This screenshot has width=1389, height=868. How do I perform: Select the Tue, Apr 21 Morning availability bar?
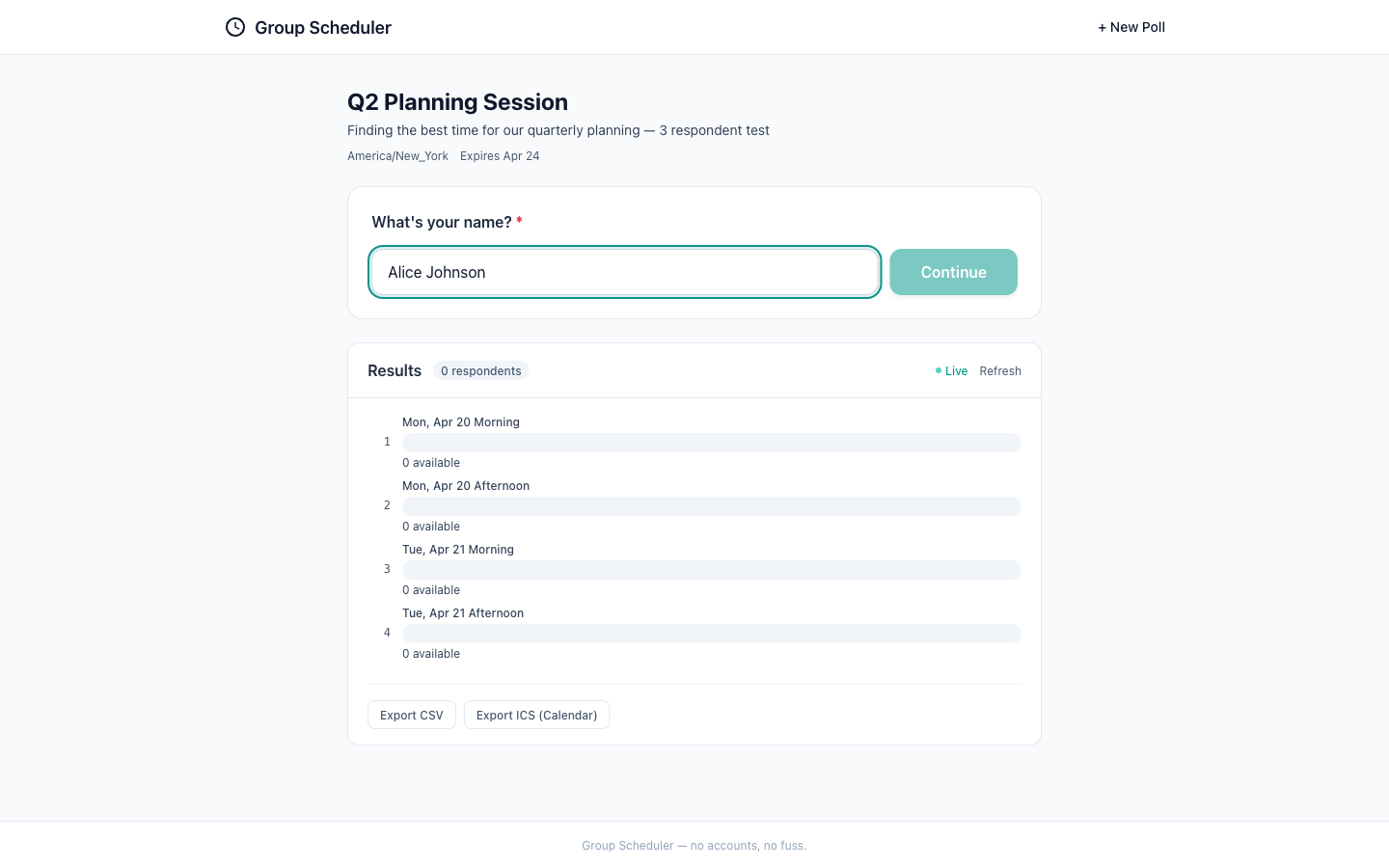click(711, 570)
